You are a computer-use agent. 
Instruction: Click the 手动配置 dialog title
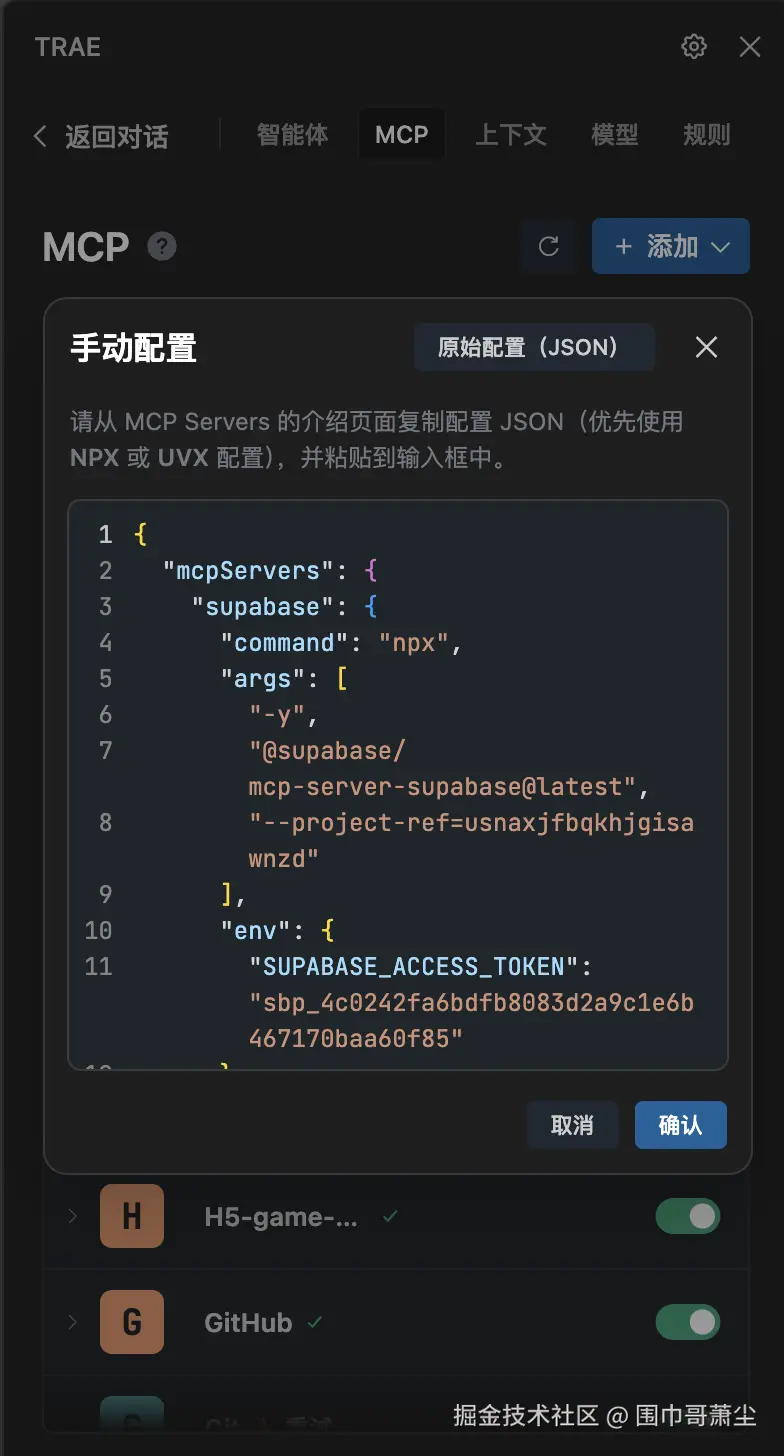(133, 348)
